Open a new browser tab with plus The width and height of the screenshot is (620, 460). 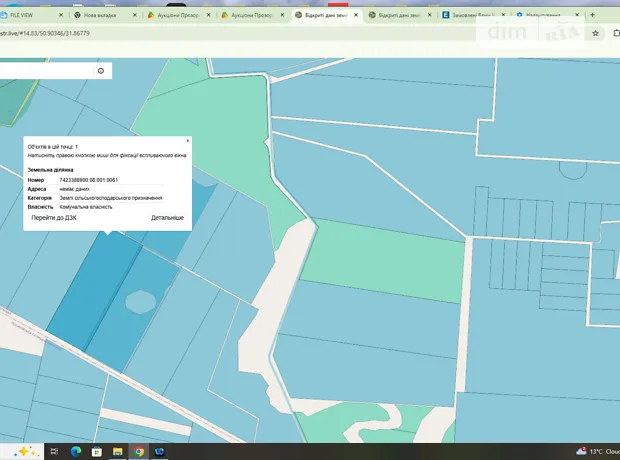594,17
